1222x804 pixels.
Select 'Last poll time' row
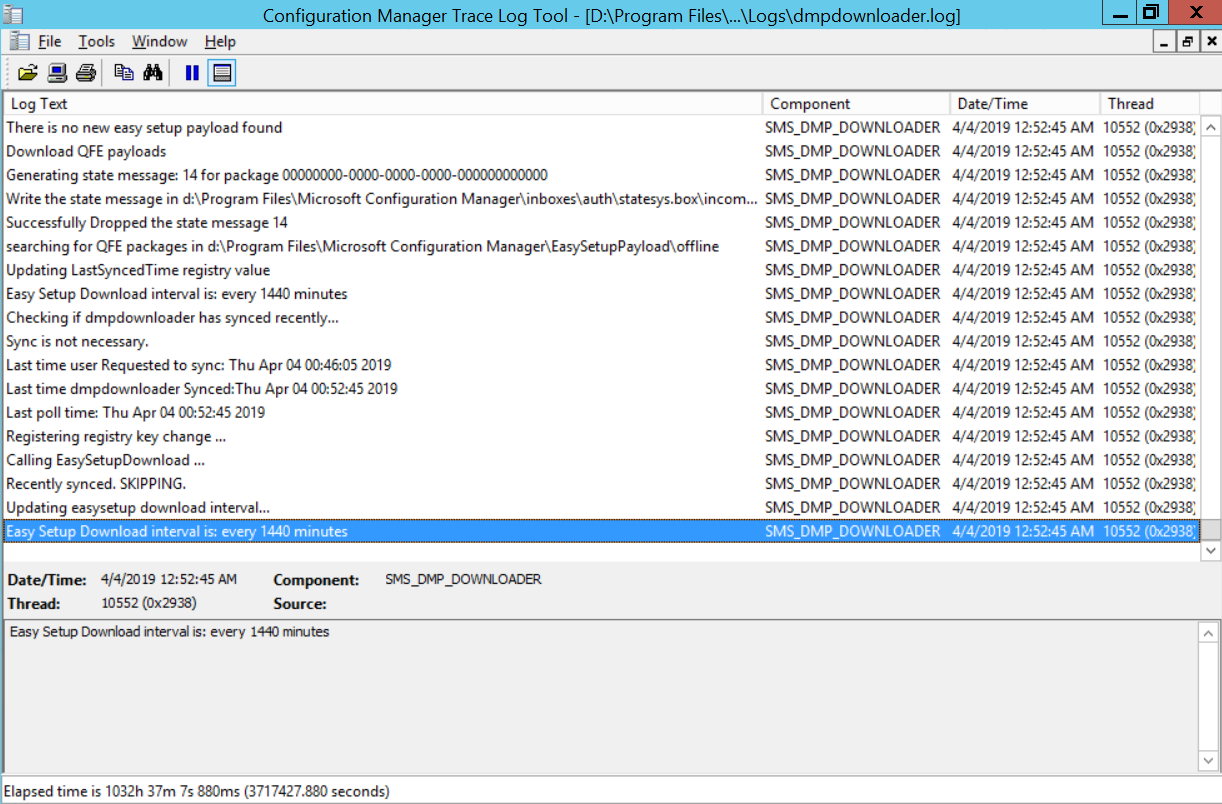point(601,413)
